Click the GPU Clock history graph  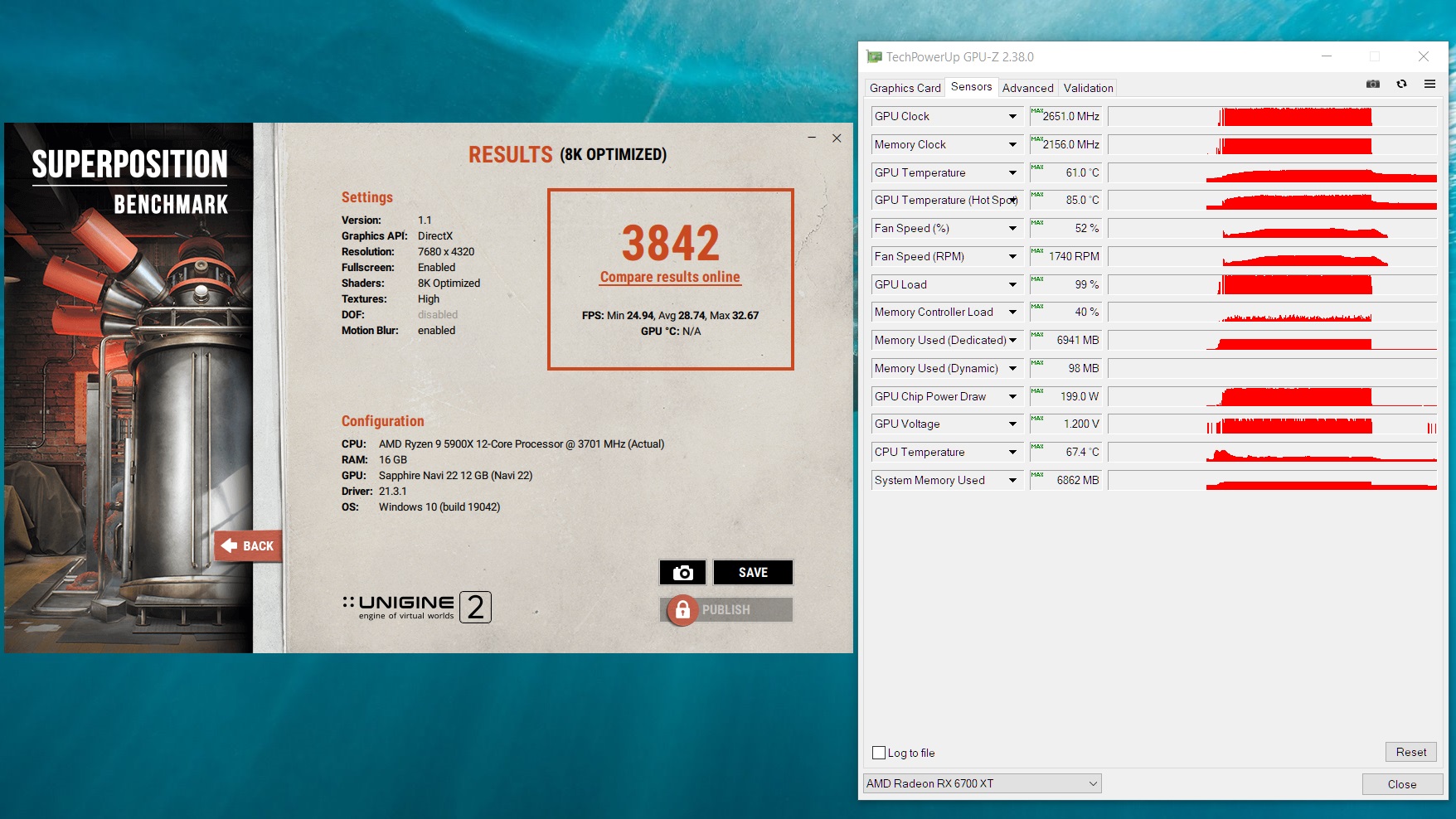coord(1272,116)
